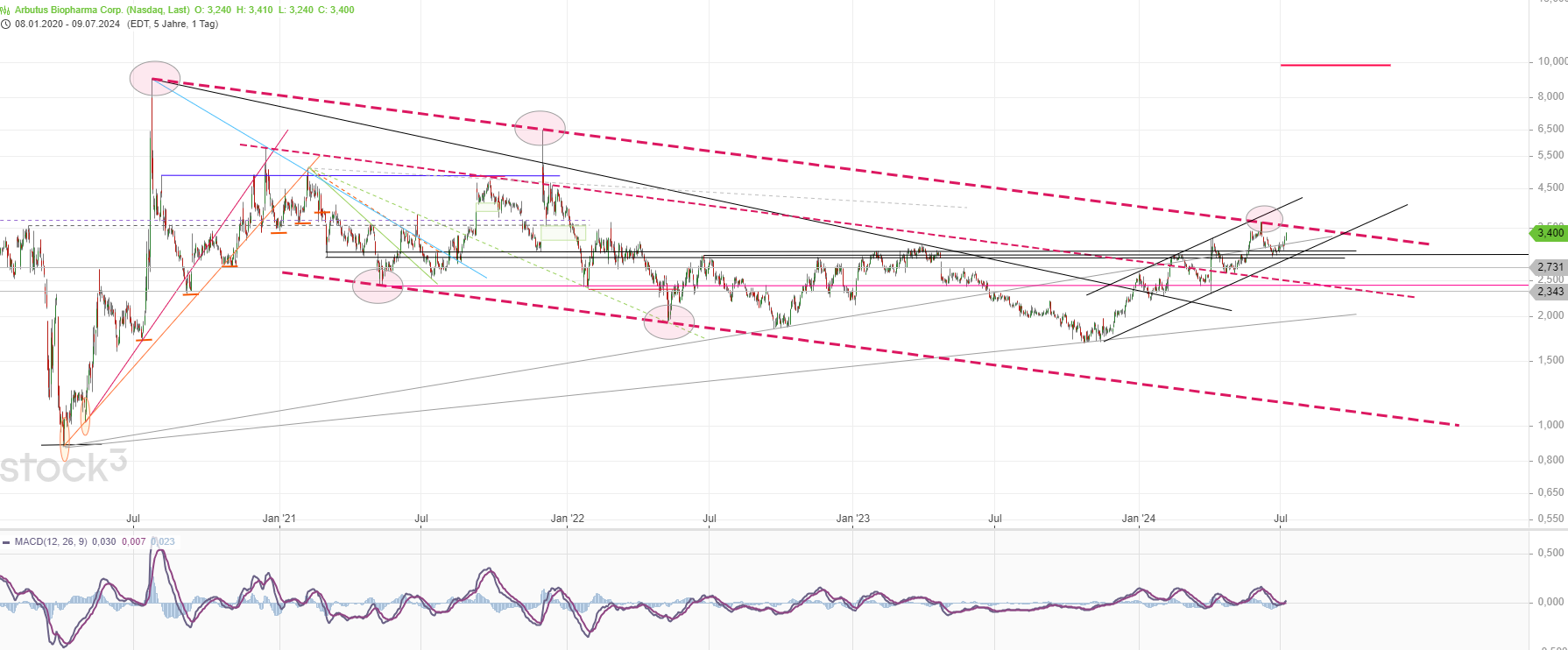Click the Jan '24 time axis label
Viewport: 1568px width, 650px height.
1138,519
